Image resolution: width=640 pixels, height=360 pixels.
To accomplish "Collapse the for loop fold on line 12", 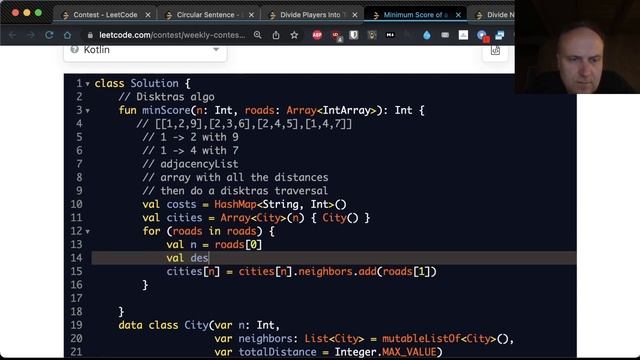I will pos(87,232).
